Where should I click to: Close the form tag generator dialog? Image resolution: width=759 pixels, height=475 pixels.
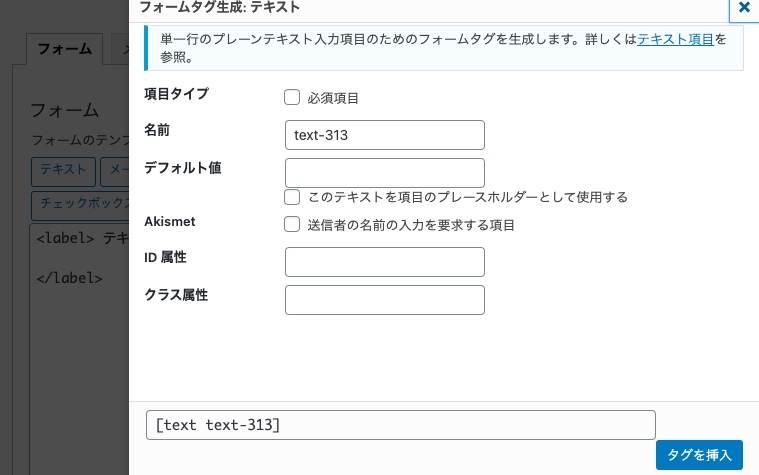tap(743, 8)
